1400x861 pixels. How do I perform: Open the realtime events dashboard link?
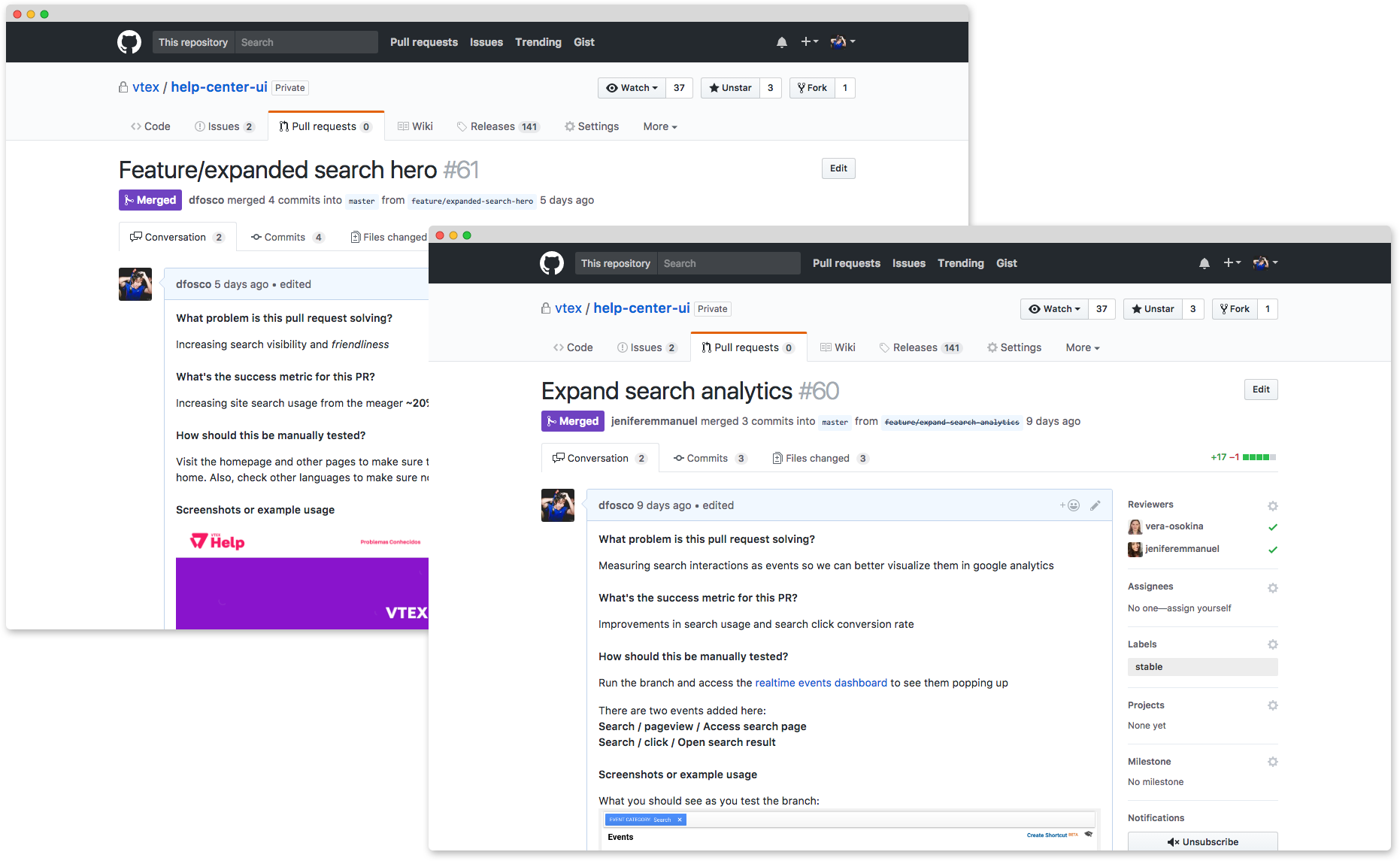821,683
